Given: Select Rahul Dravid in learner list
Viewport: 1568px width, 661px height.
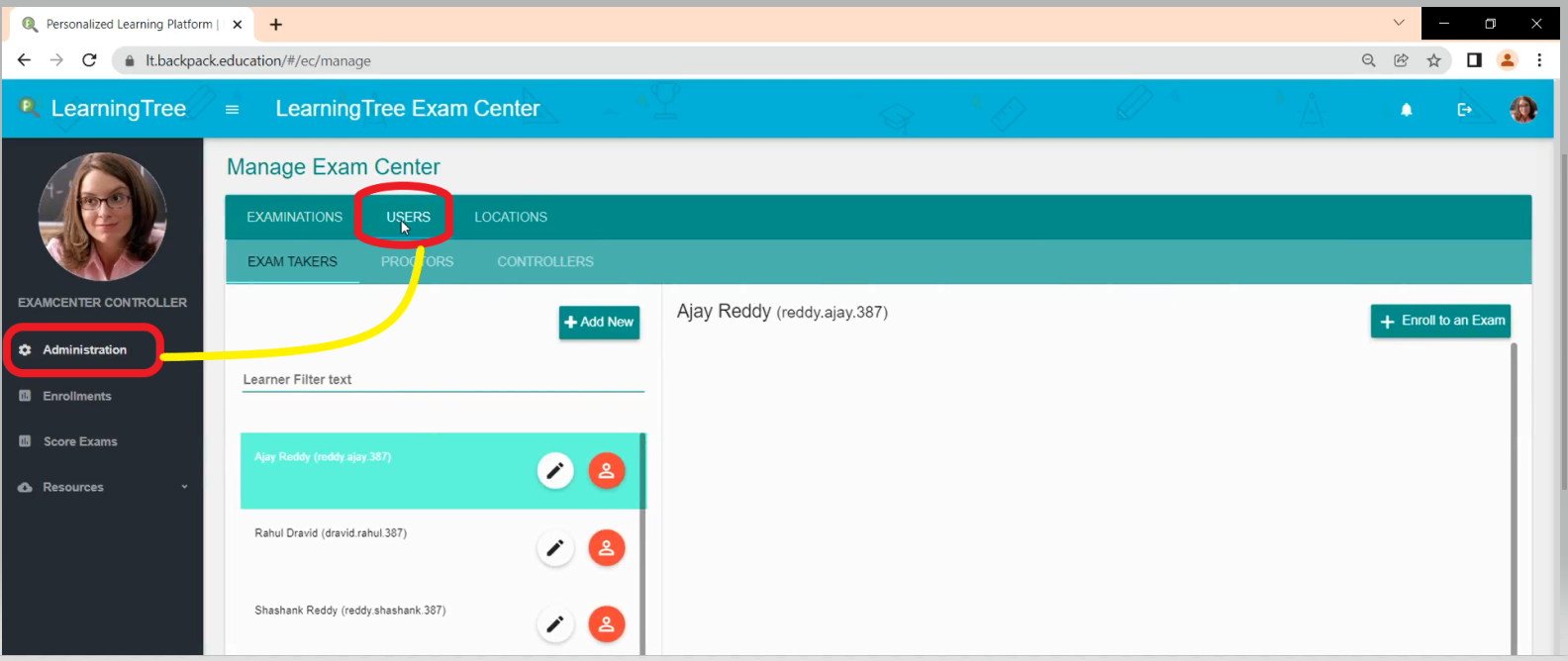Looking at the screenshot, I should pos(331,533).
